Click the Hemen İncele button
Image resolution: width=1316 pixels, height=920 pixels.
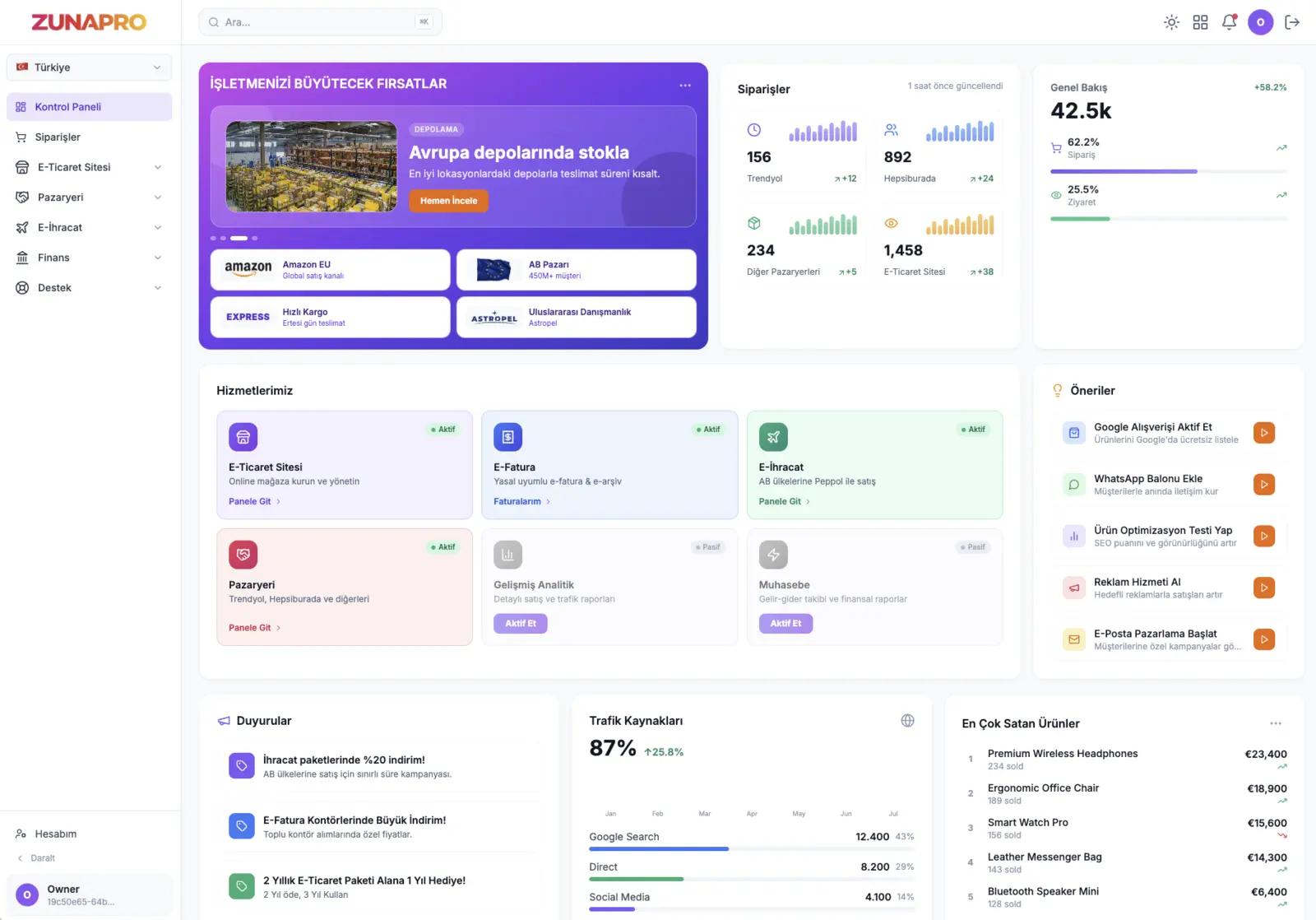448,201
